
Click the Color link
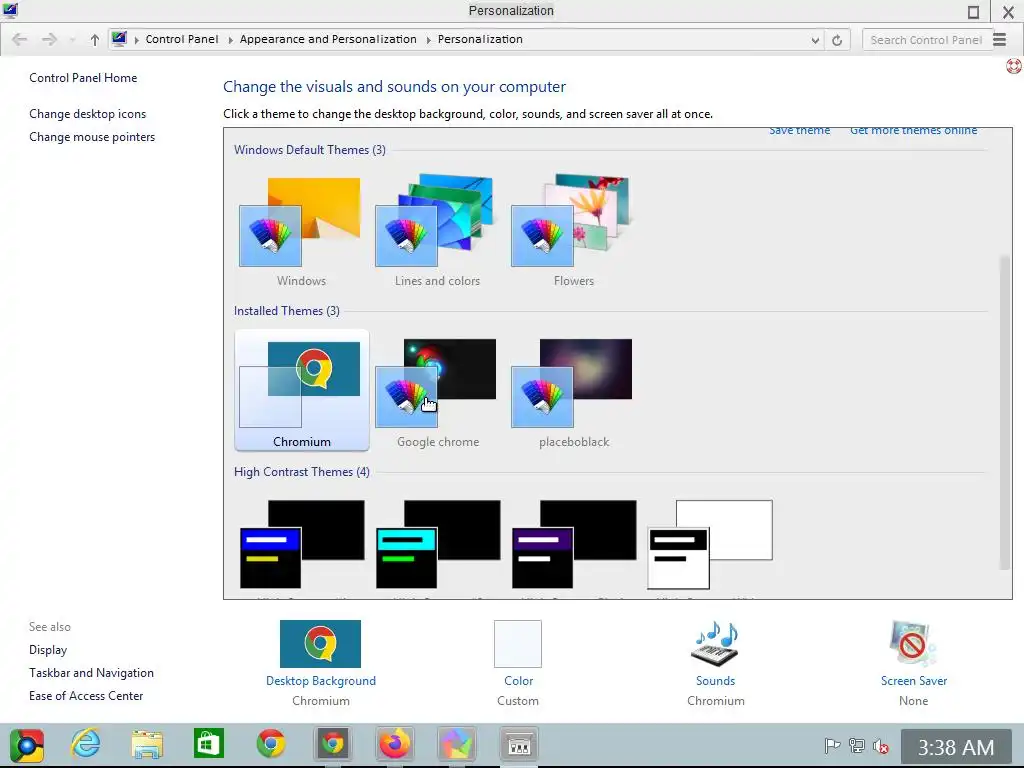[x=519, y=680]
